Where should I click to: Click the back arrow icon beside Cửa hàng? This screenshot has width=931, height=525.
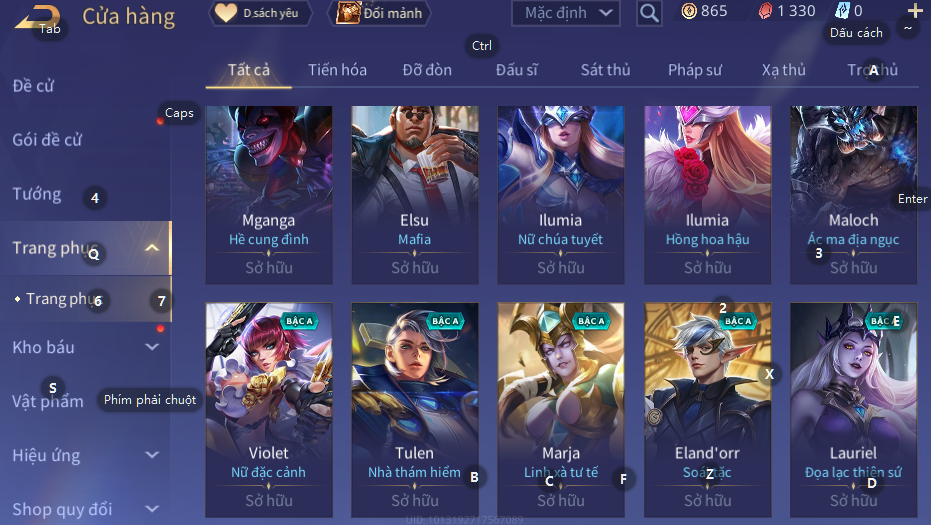(x=37, y=17)
